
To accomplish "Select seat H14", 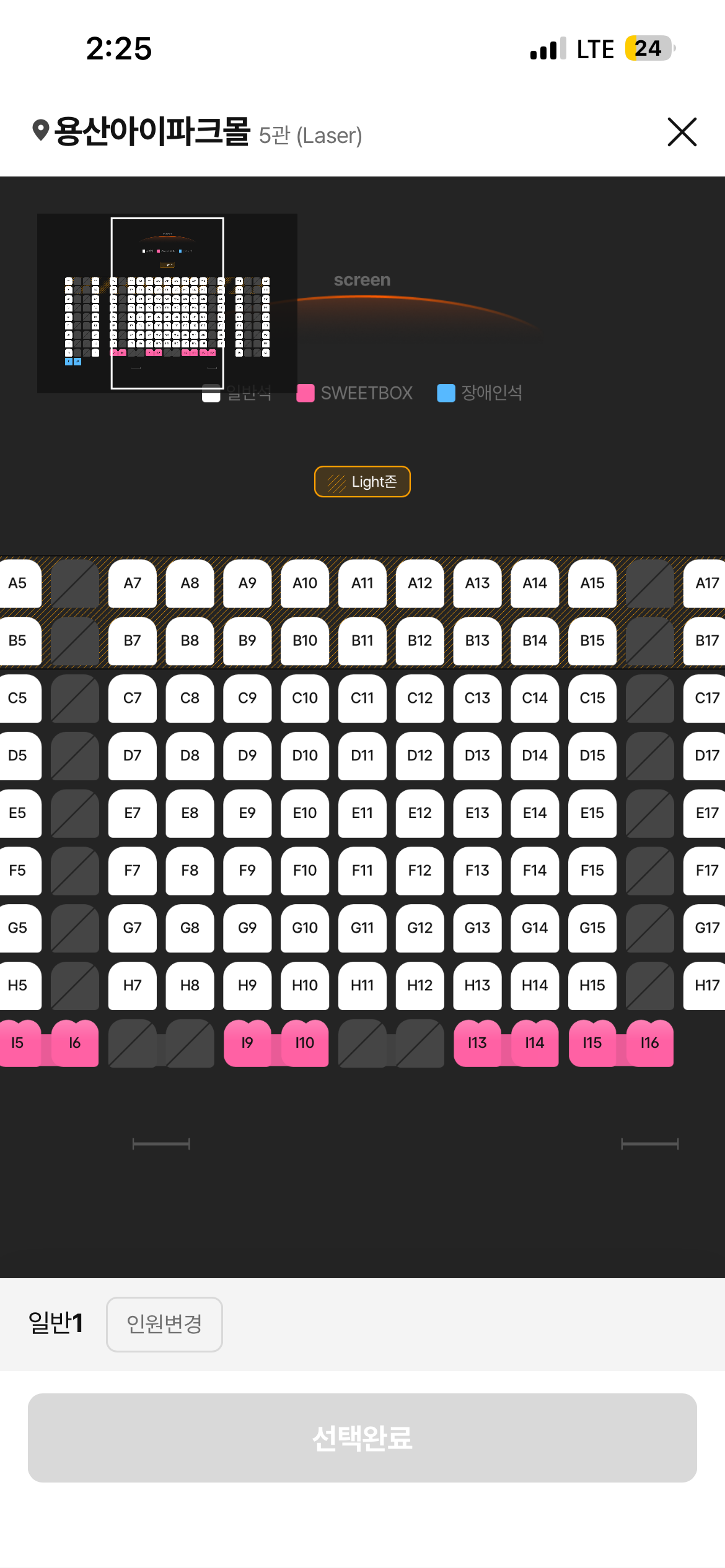I will pyautogui.click(x=535, y=985).
